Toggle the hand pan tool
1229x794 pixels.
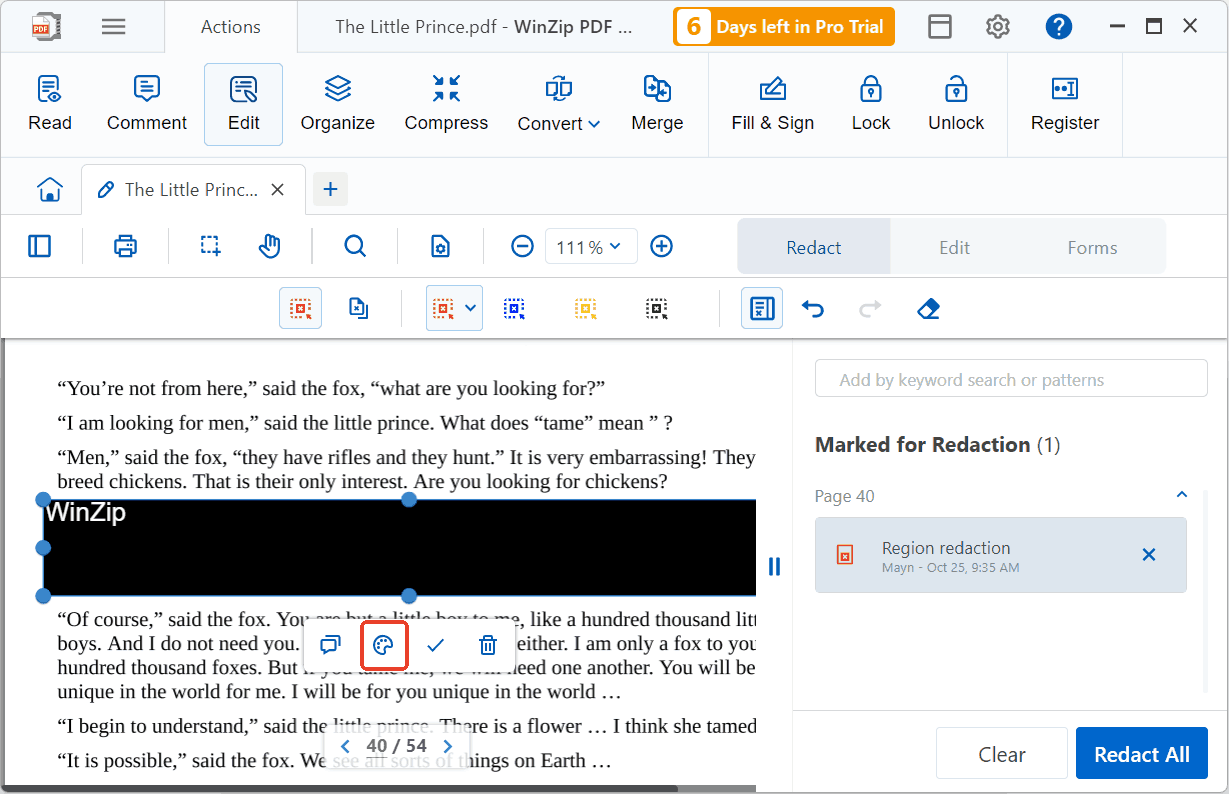pyautogui.click(x=269, y=246)
